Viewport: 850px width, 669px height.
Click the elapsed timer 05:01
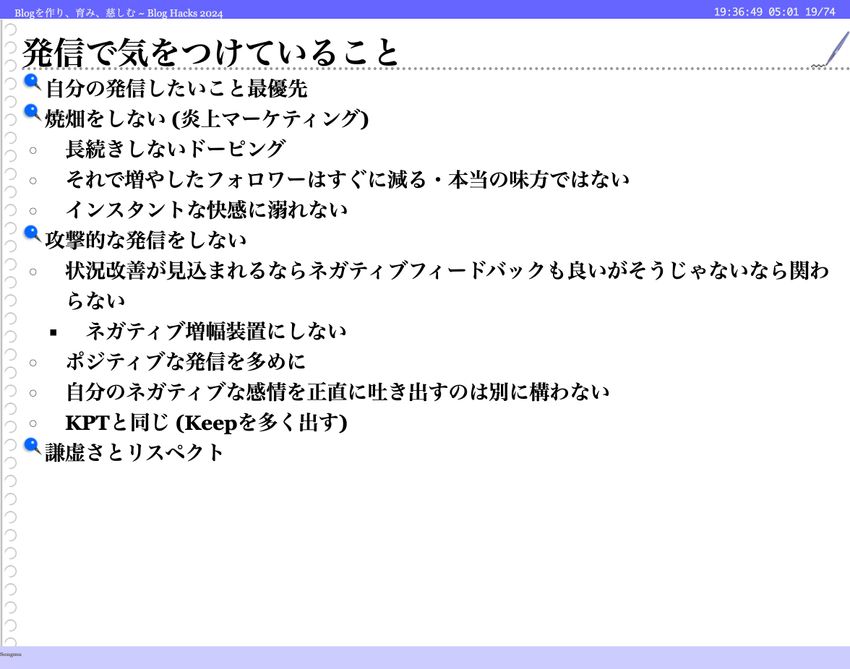(783, 12)
